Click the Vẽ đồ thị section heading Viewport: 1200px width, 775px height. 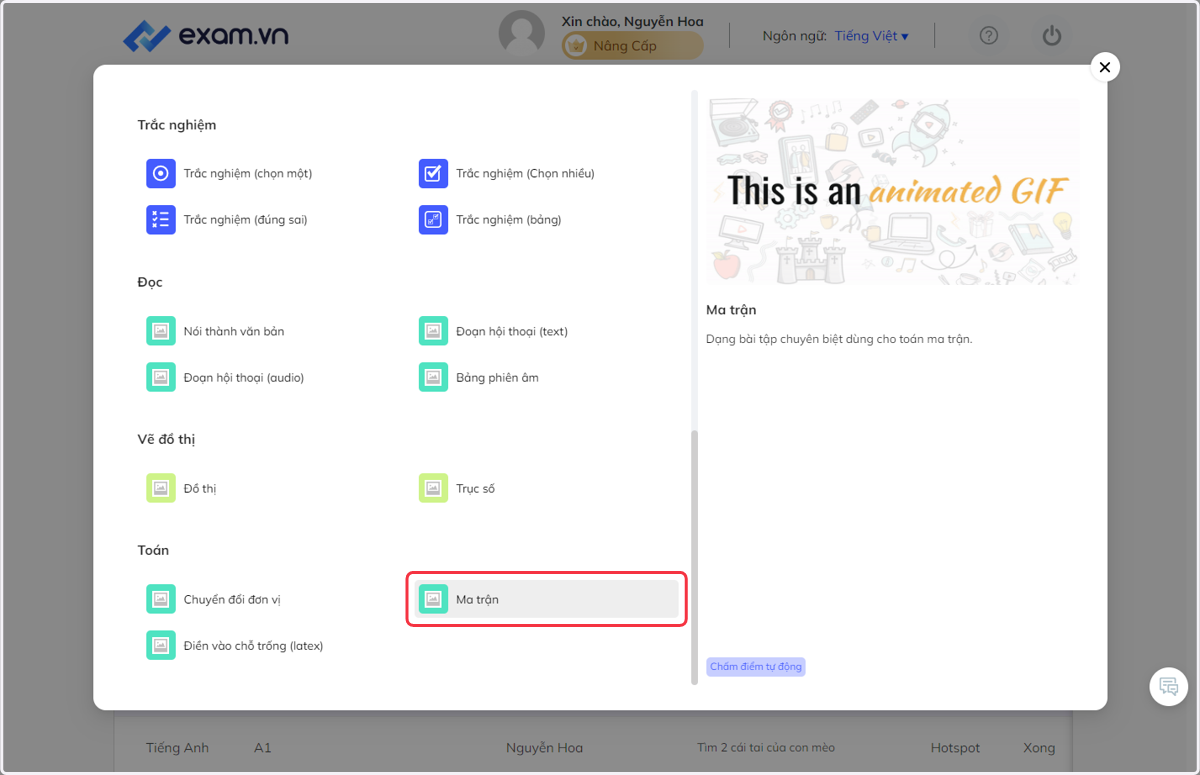tap(166, 439)
